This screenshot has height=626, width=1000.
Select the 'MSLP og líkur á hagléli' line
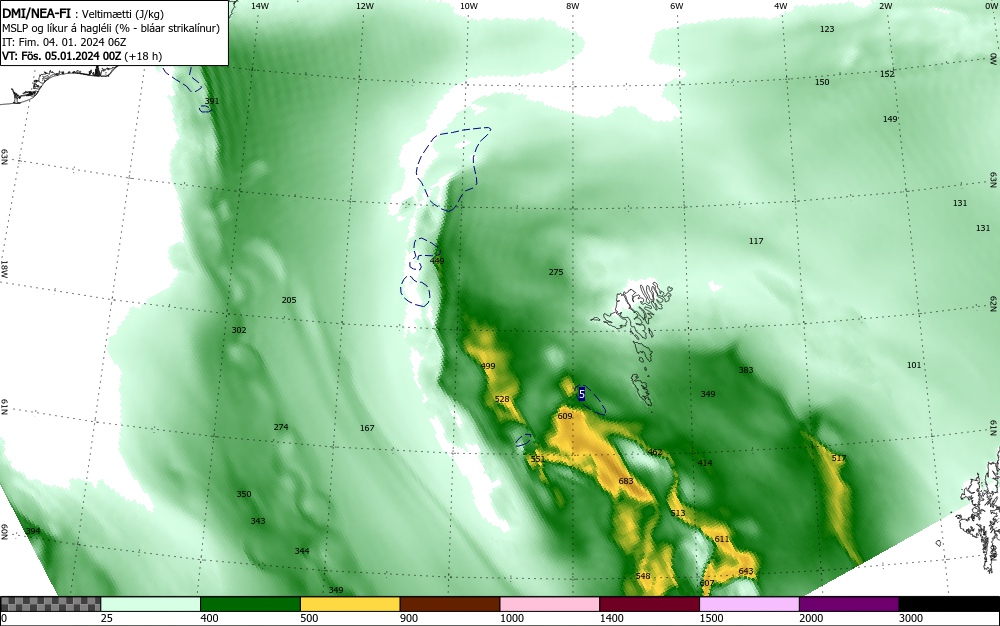pos(111,28)
